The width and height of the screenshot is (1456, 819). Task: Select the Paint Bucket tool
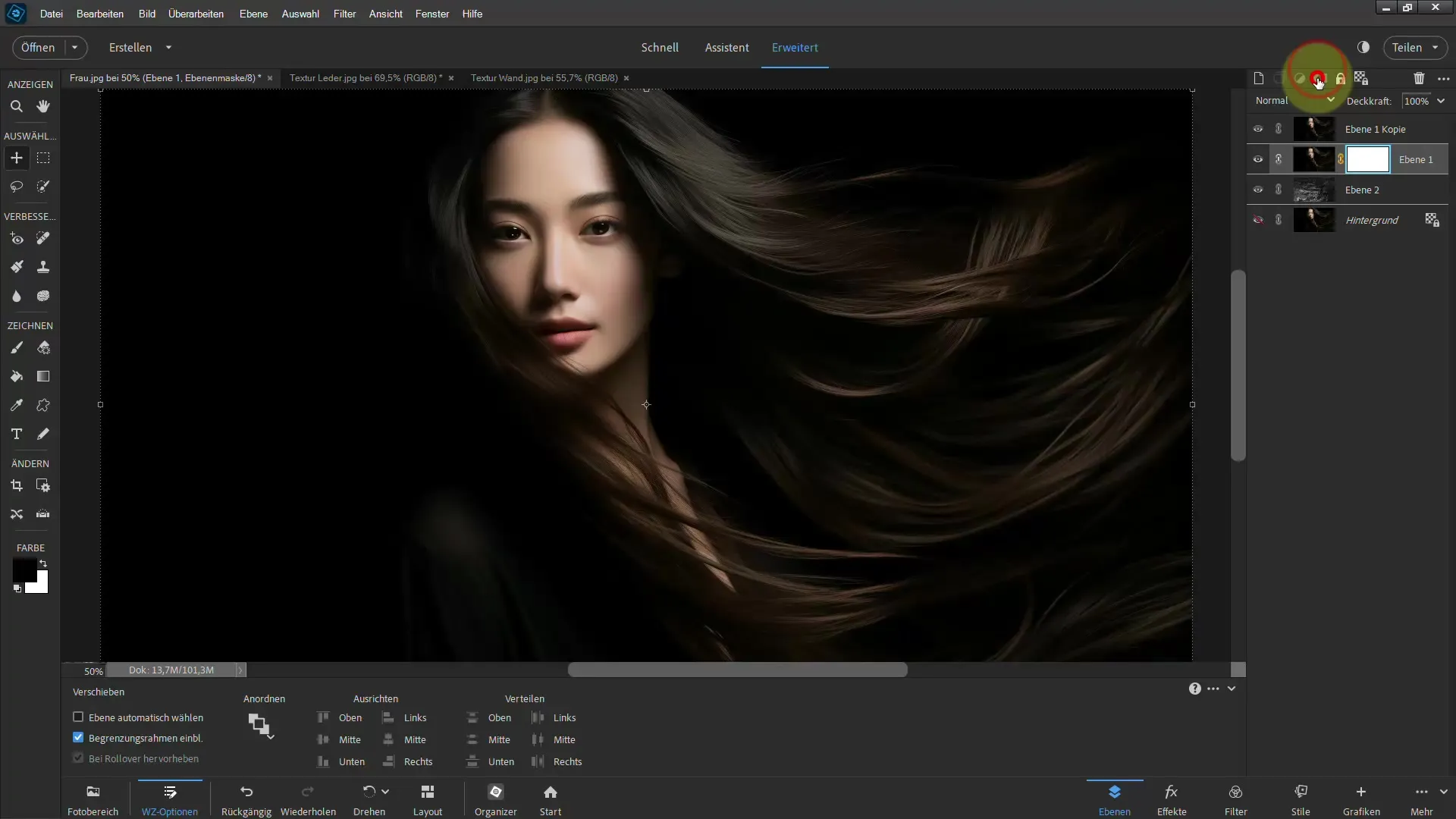pyautogui.click(x=16, y=377)
